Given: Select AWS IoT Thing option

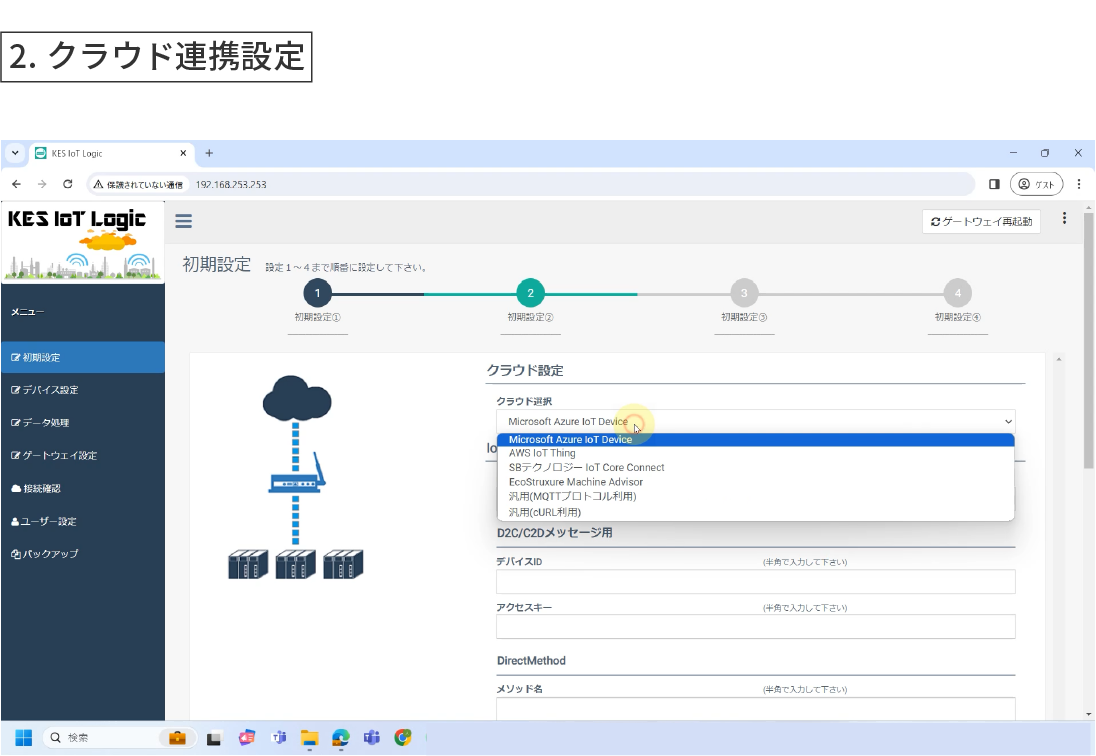Looking at the screenshot, I should click(x=756, y=453).
